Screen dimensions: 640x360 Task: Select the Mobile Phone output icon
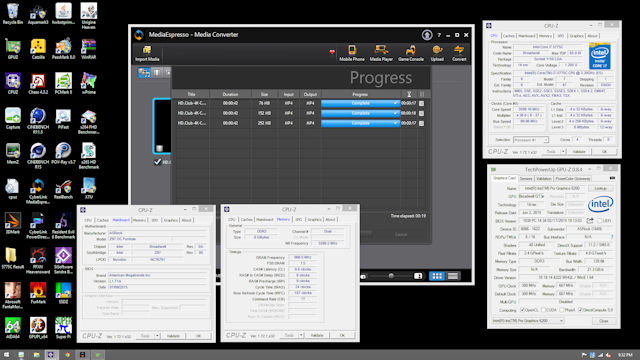pyautogui.click(x=352, y=53)
